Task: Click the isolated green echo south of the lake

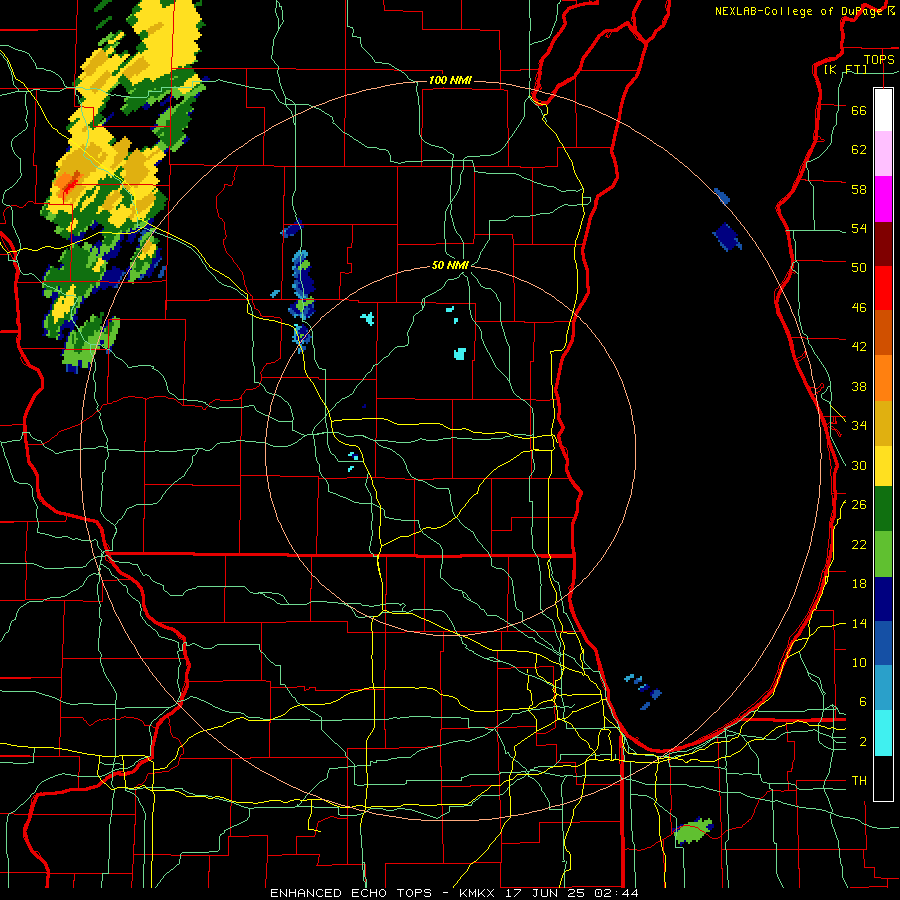Action: 693,831
